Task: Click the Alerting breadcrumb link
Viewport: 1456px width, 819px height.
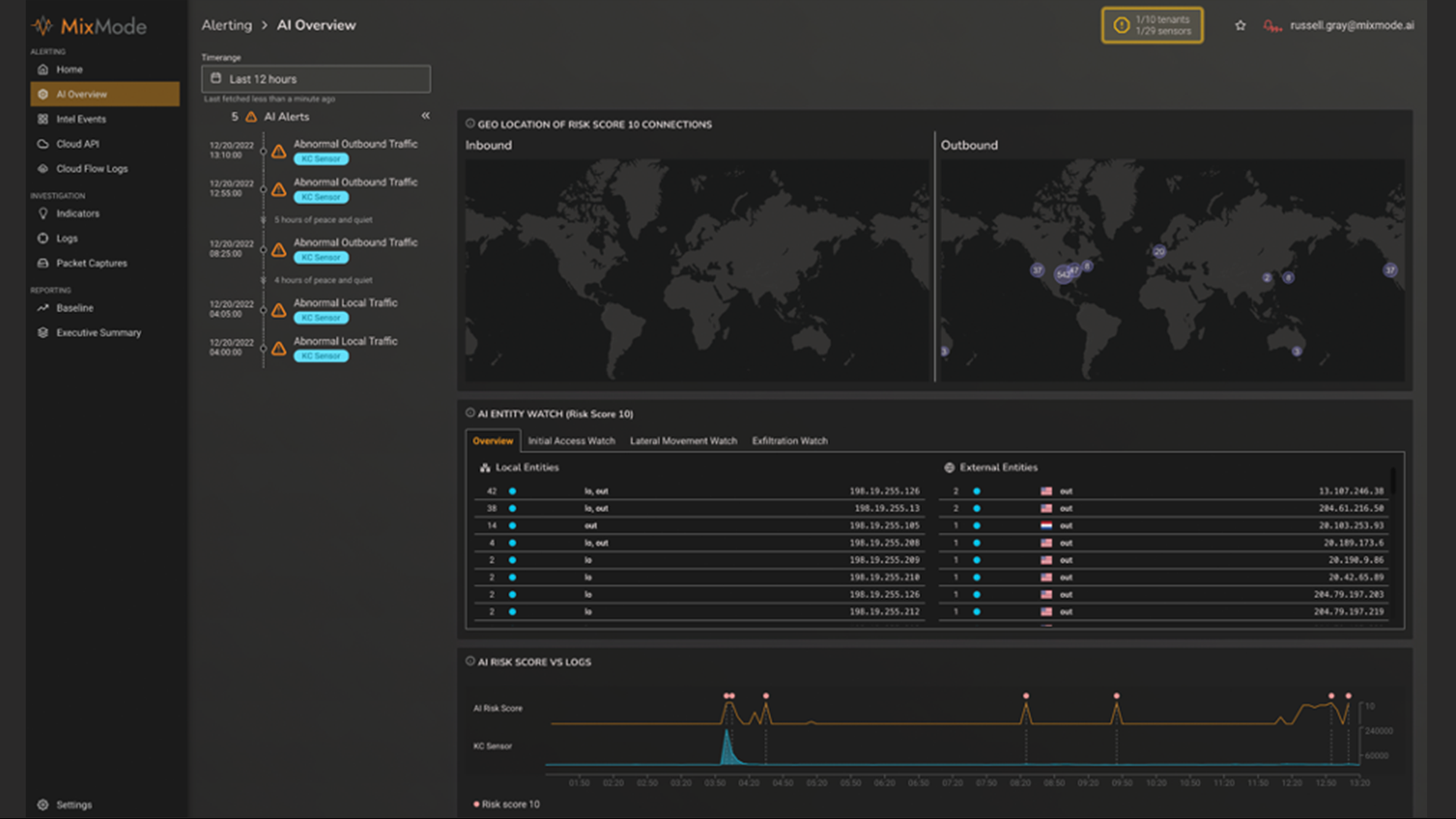Action: click(x=226, y=25)
